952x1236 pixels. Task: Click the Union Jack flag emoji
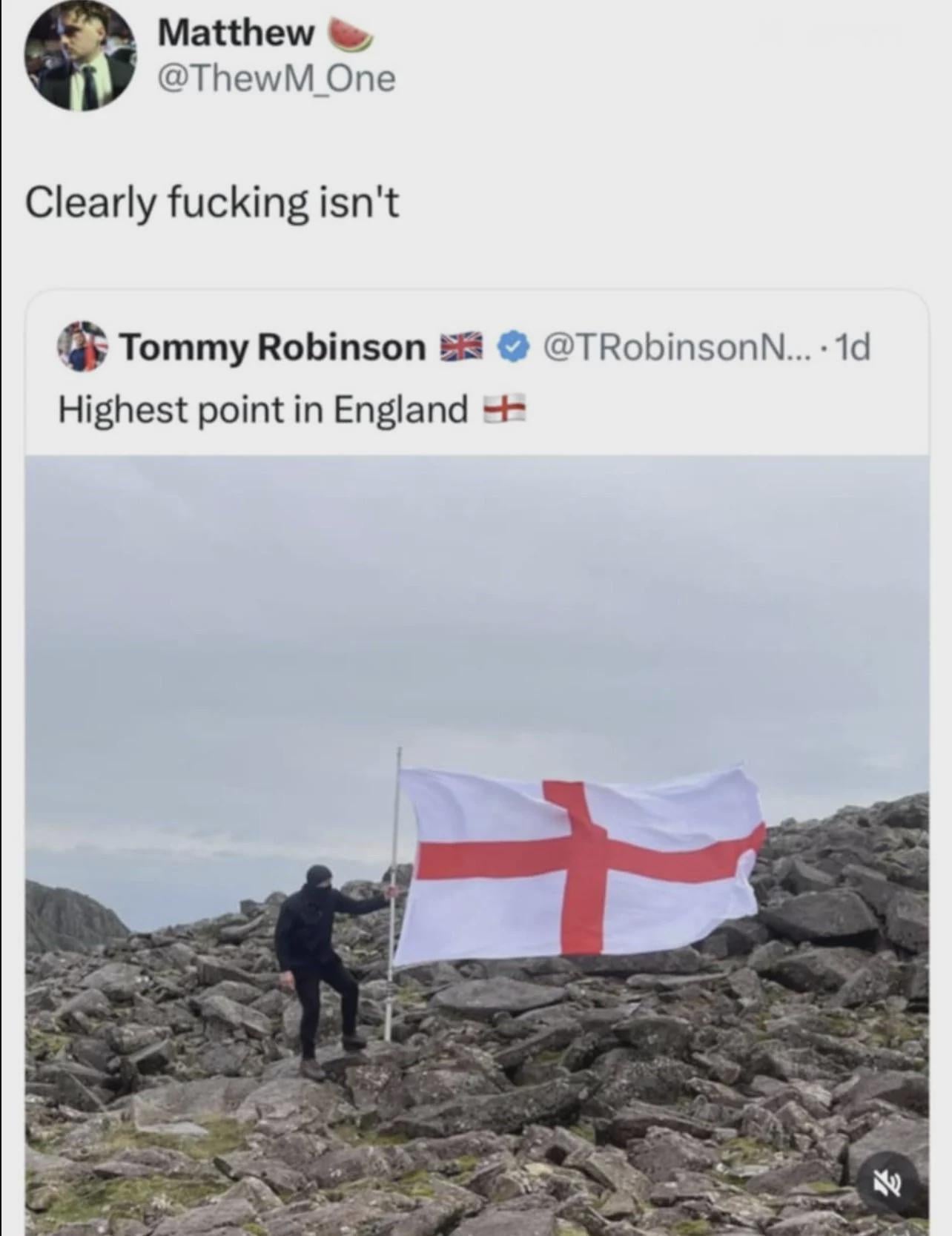461,346
